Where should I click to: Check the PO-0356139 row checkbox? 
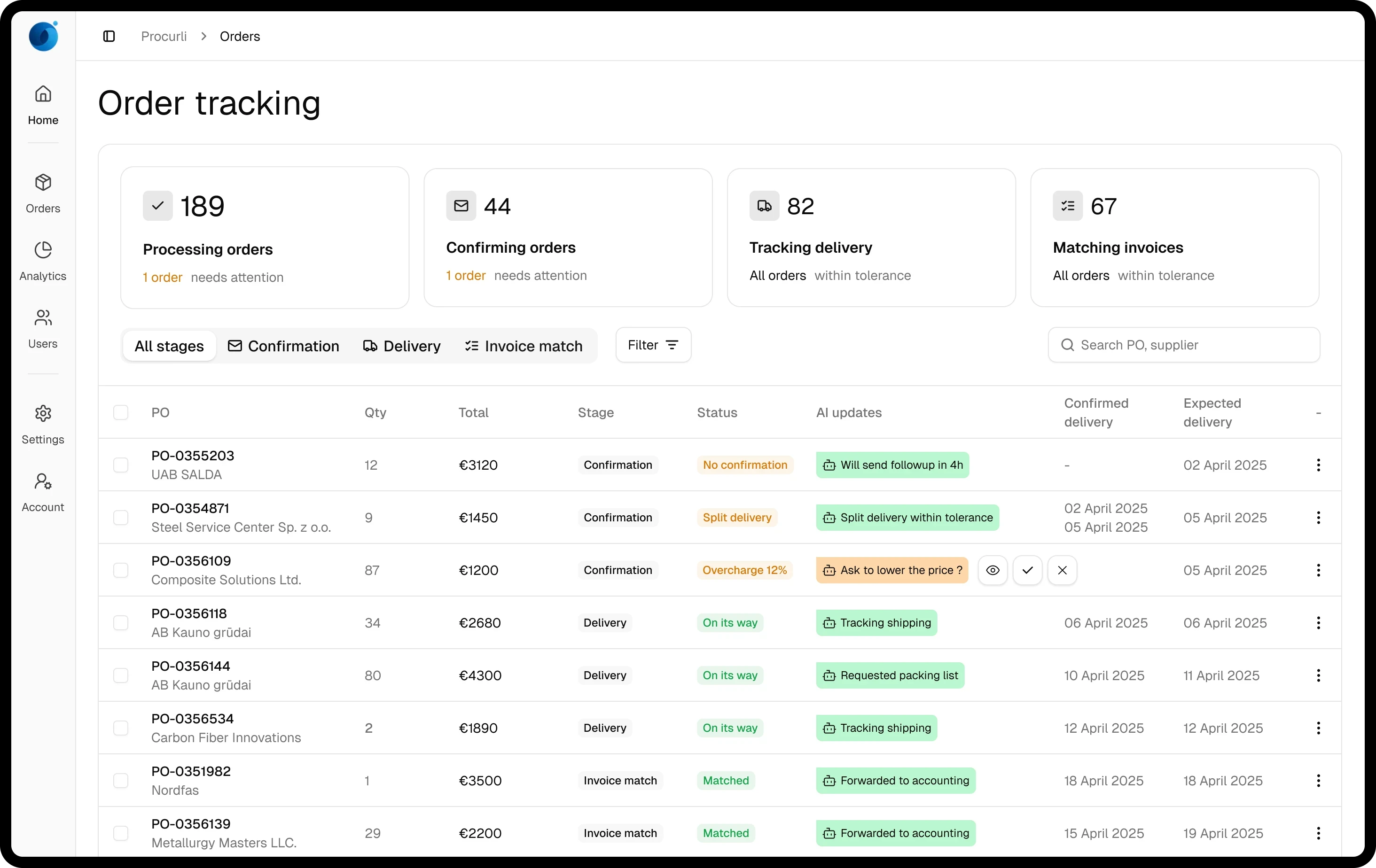(121, 833)
